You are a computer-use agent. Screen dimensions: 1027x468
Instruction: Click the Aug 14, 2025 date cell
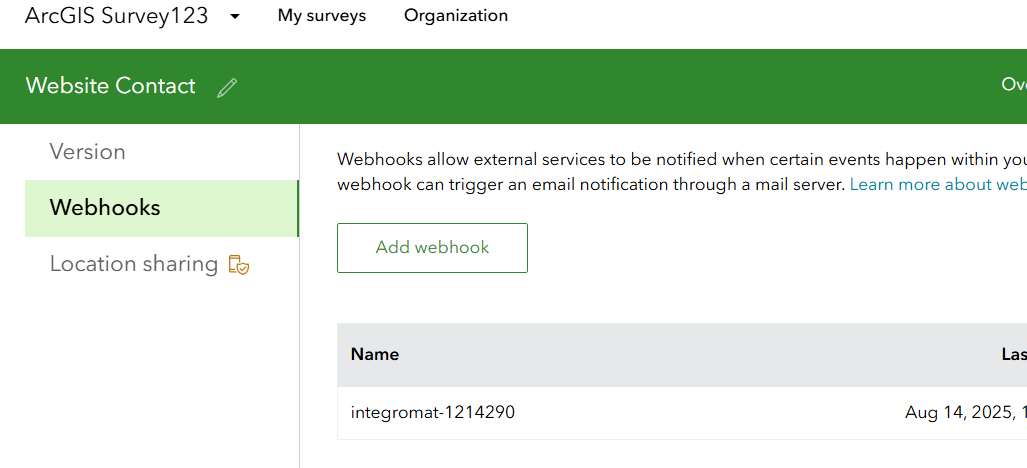(x=965, y=412)
